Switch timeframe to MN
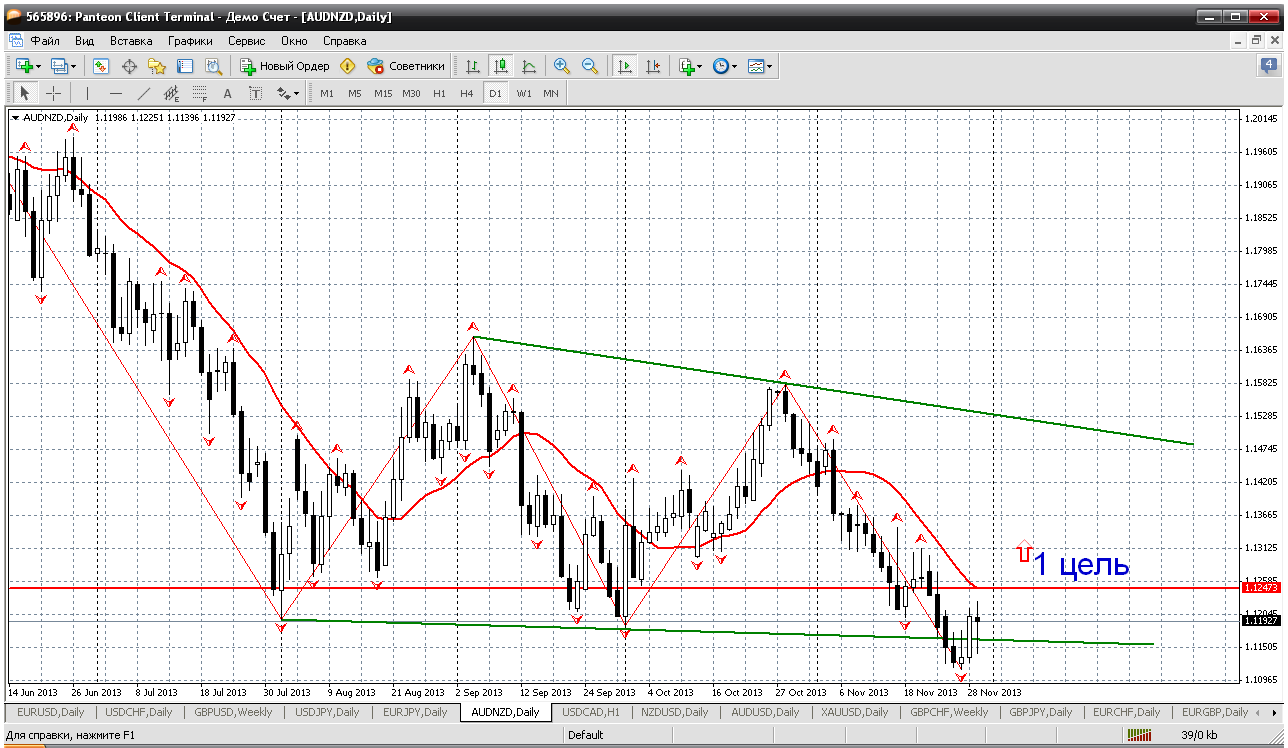The image size is (1288, 748). pyautogui.click(x=551, y=93)
